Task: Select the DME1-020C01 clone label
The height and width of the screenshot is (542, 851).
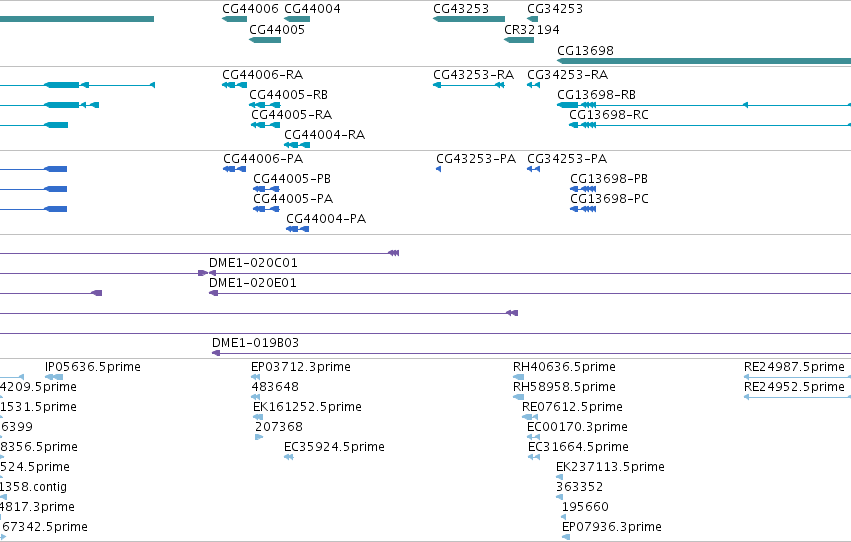Action: 253,263
